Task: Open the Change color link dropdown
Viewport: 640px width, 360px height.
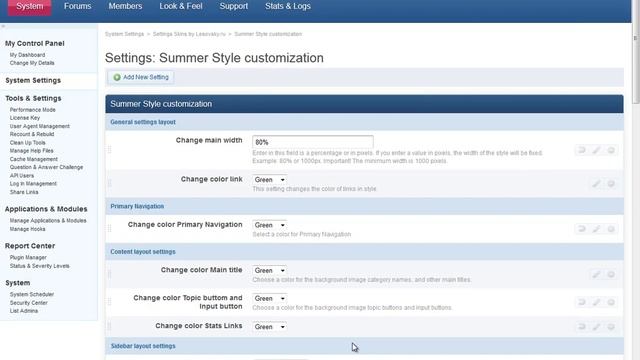Action: pyautogui.click(x=269, y=180)
